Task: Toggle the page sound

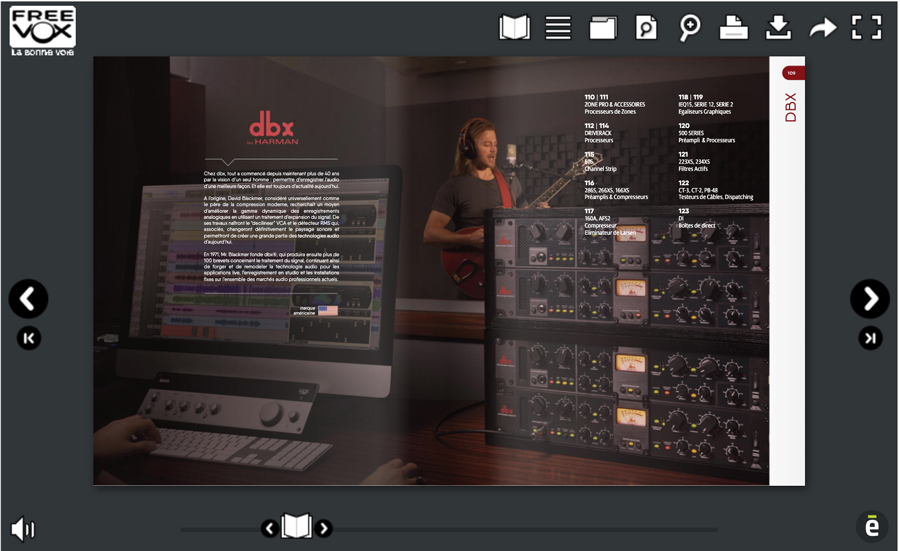Action: [x=23, y=529]
